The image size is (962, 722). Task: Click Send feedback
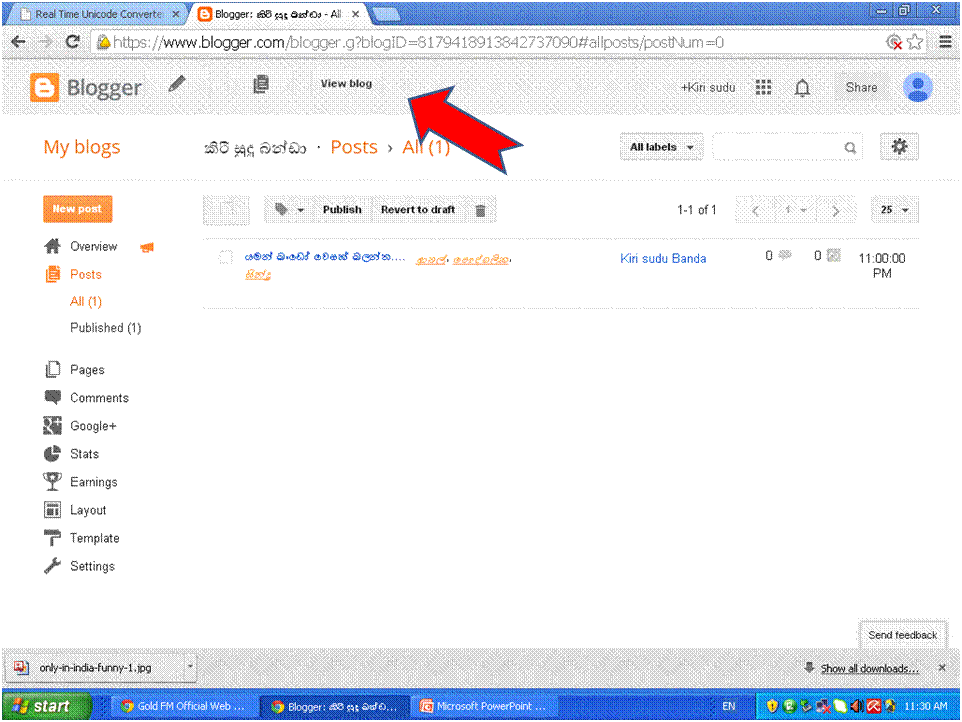coord(902,635)
